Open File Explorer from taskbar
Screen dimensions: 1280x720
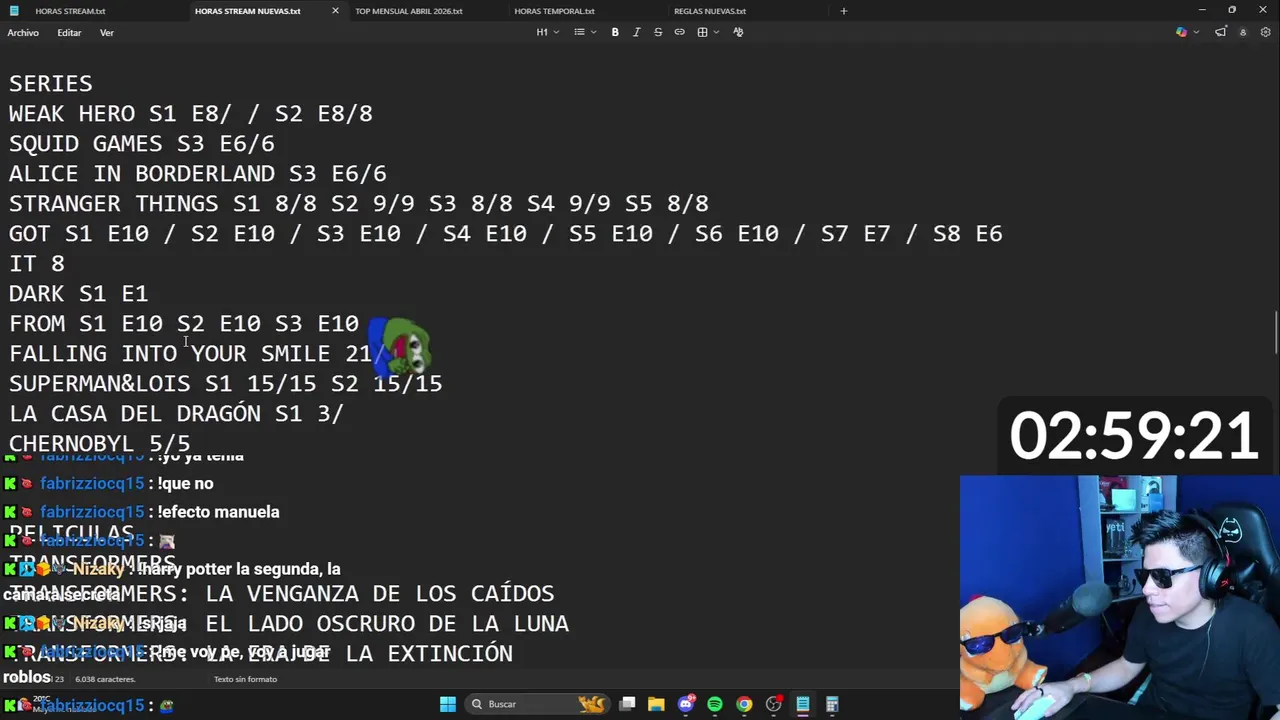pos(656,704)
